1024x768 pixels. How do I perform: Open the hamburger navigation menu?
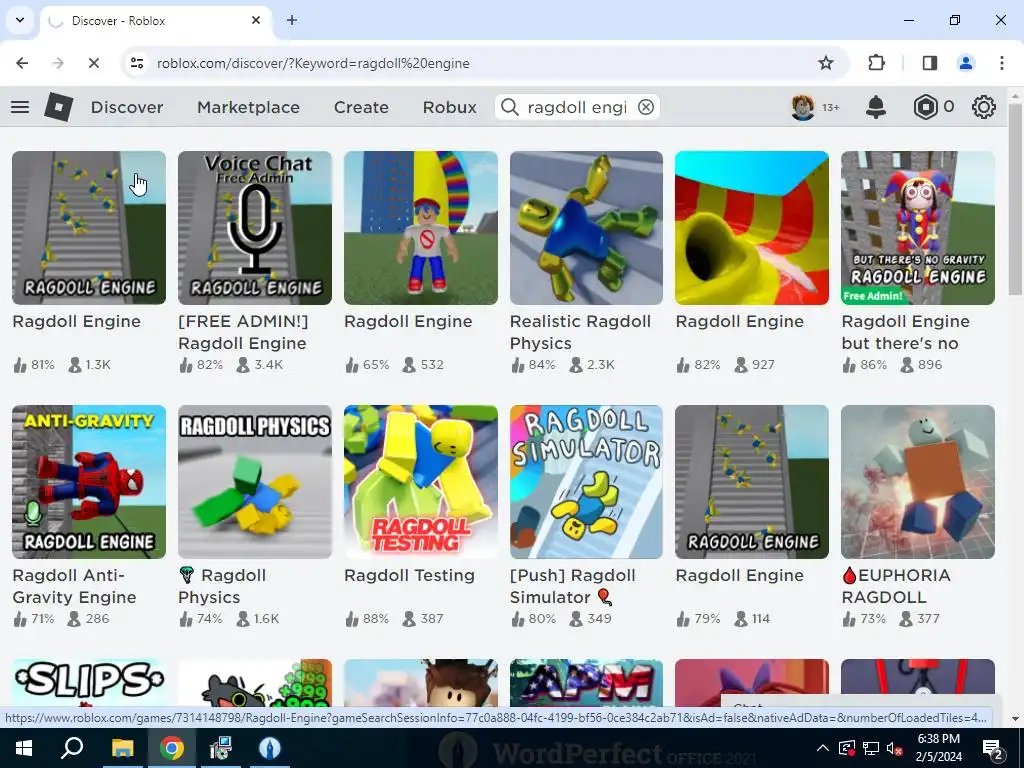pyautogui.click(x=20, y=107)
